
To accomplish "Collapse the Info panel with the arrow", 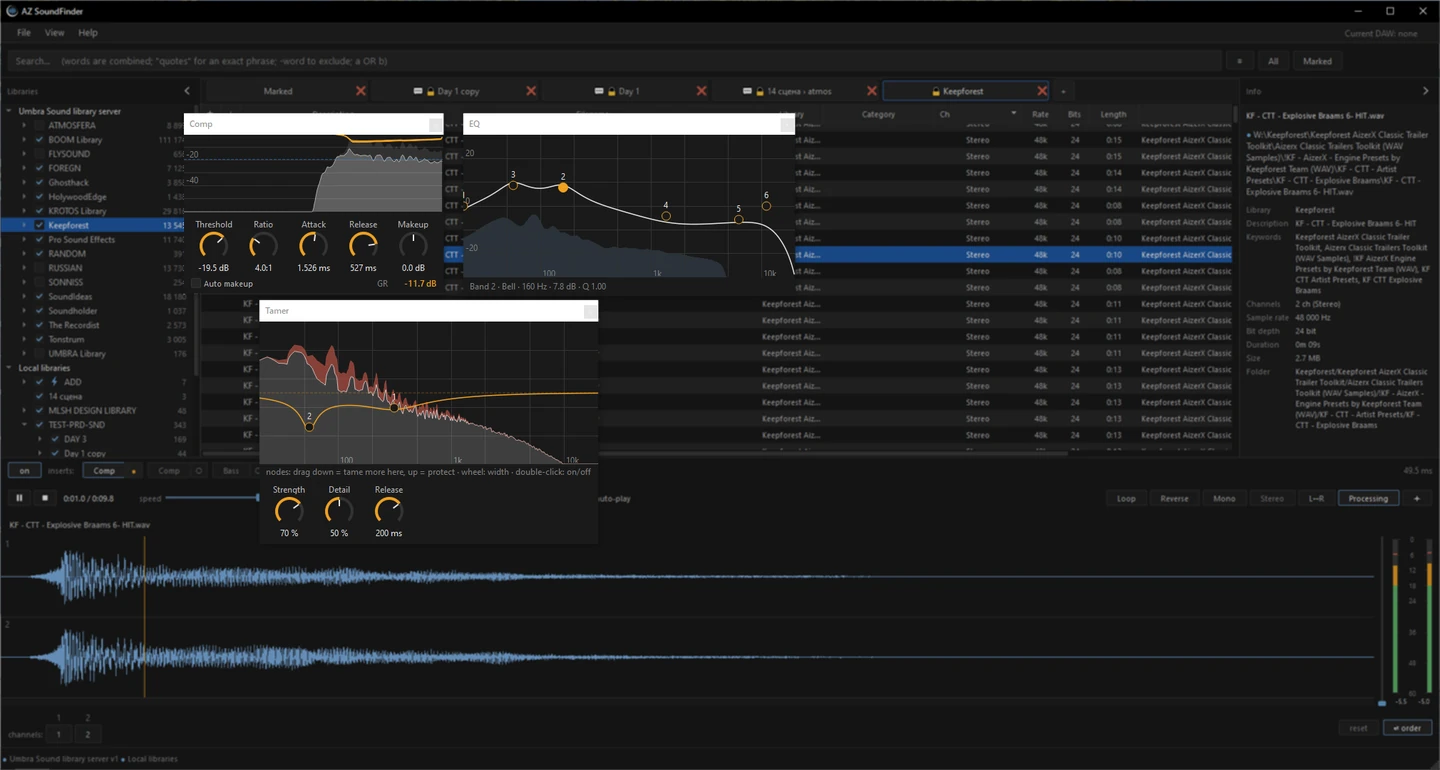I will click(x=1426, y=91).
